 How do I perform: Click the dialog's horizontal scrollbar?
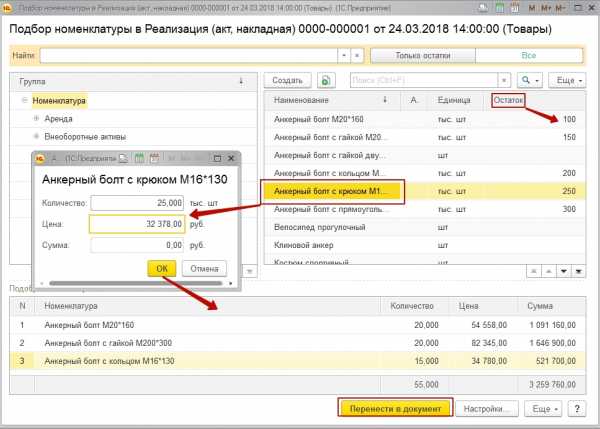[136, 283]
